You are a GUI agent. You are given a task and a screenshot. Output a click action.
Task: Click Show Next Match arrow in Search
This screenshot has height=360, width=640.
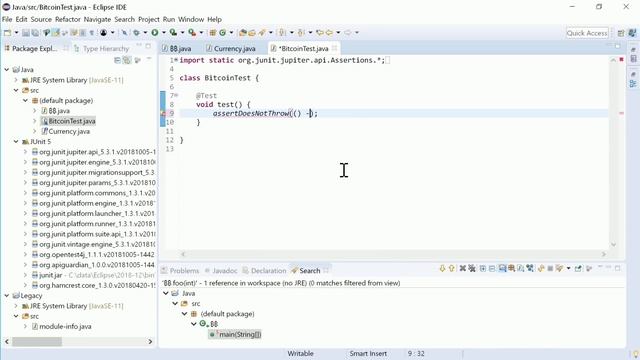(442, 268)
